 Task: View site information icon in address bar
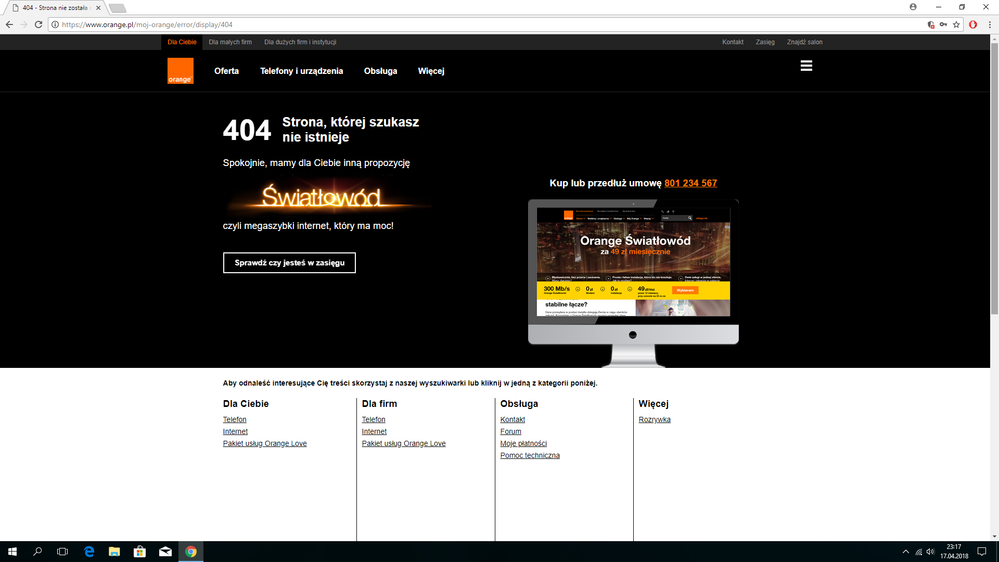(55, 25)
